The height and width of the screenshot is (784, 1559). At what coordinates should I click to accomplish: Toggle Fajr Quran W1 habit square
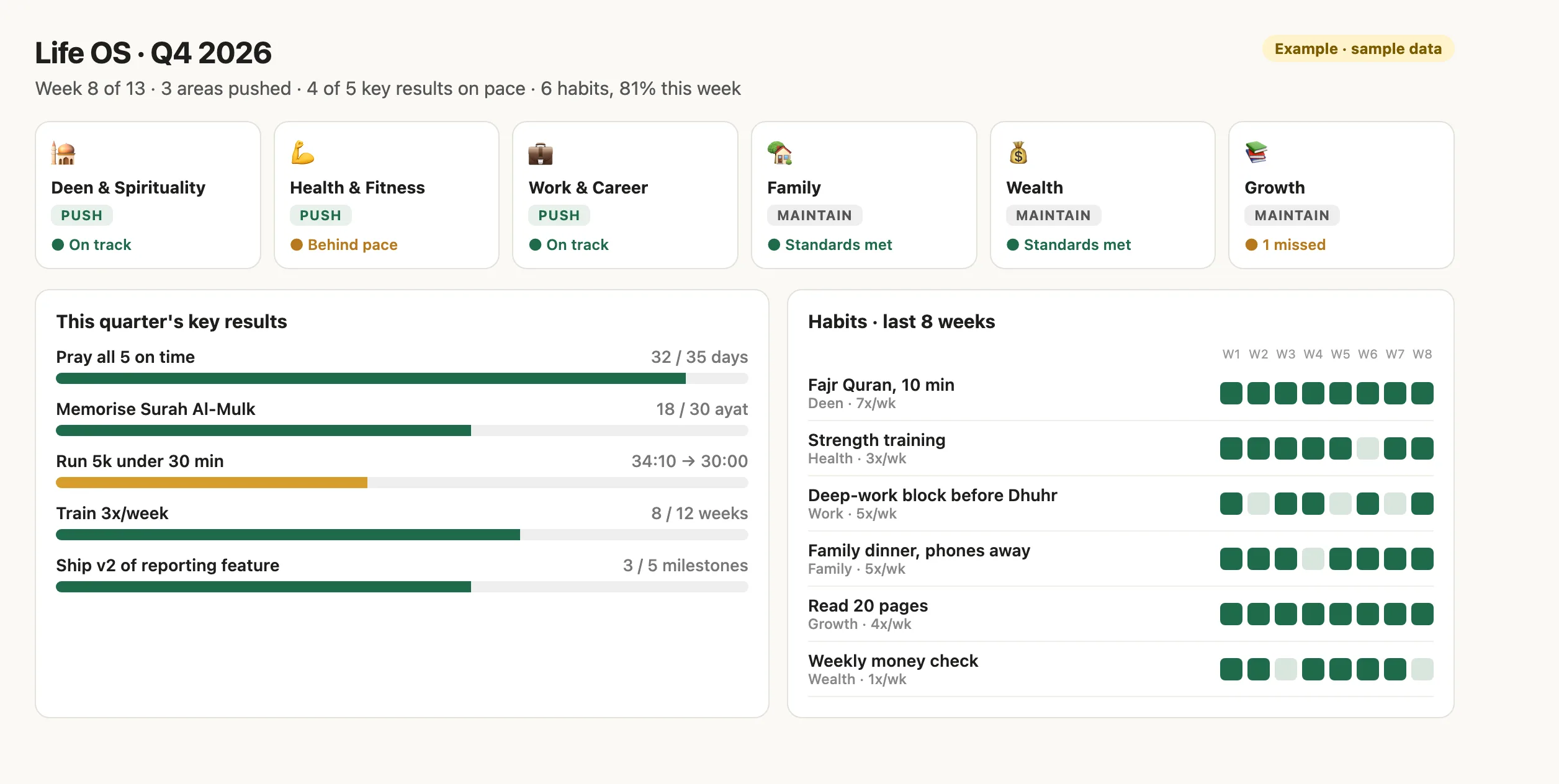pyautogui.click(x=1231, y=393)
